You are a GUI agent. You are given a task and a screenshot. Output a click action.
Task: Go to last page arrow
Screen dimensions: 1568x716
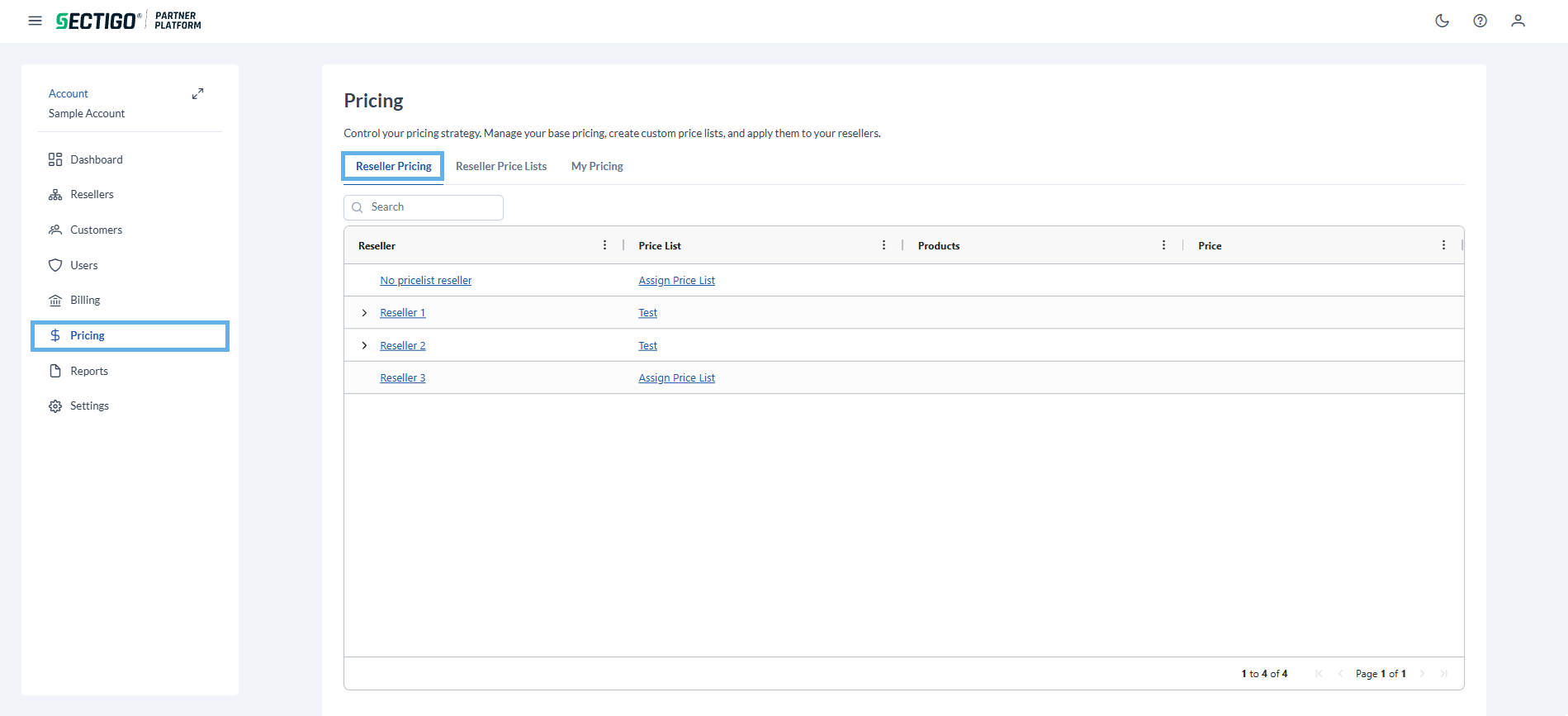point(1444,674)
